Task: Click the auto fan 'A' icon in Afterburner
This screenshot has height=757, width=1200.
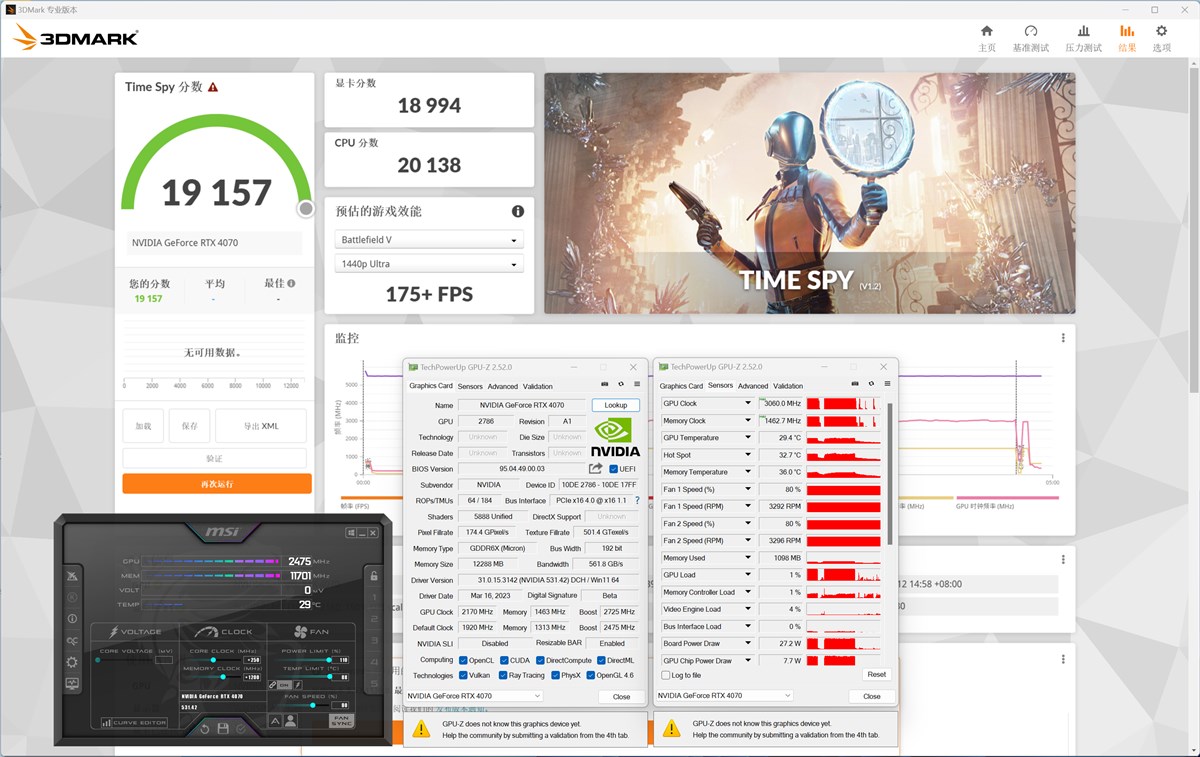Action: tap(275, 721)
